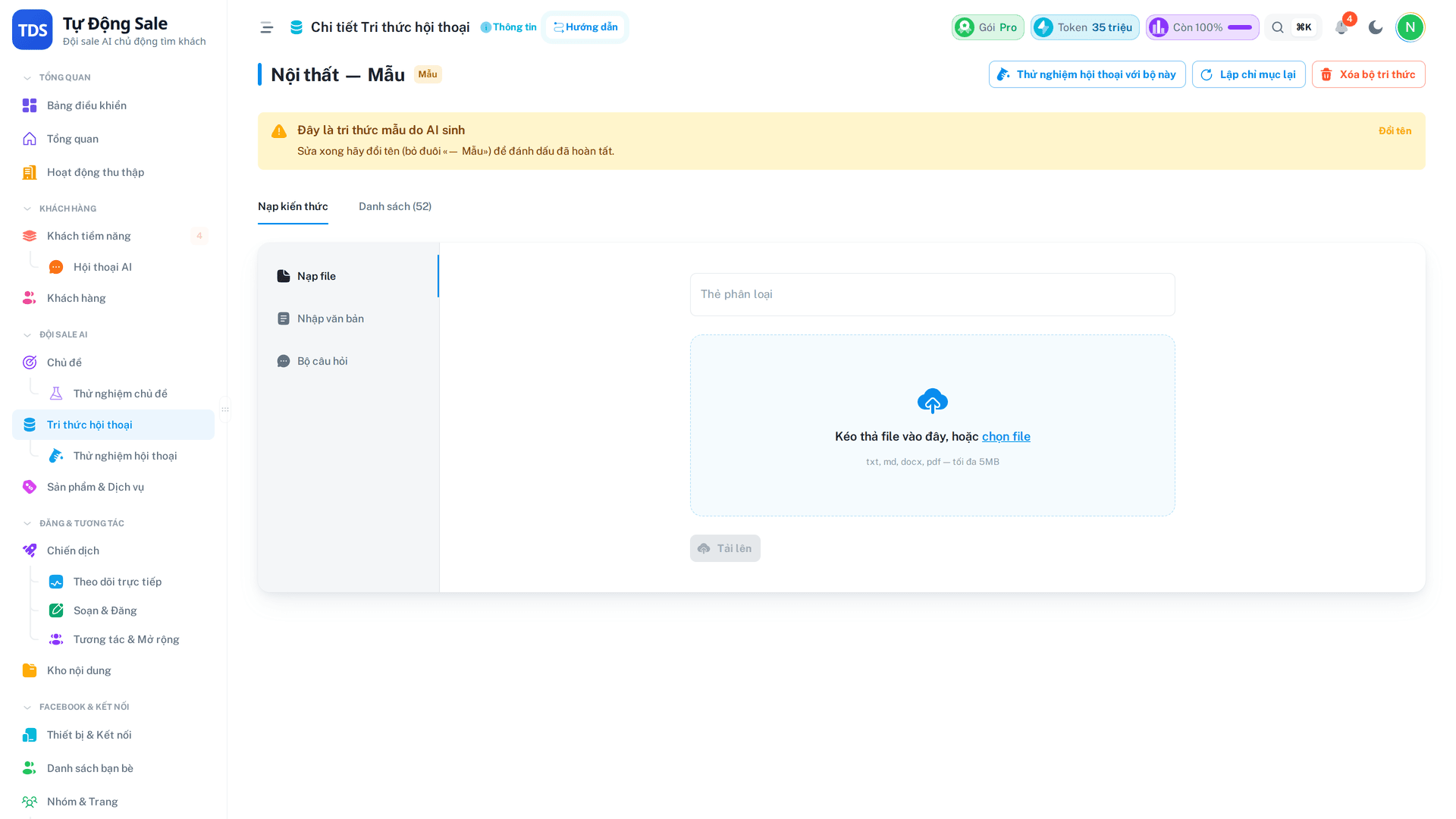Viewport: 1456px width, 819px height.
Task: Select the Bộ câu hỏi option
Action: coord(348,361)
